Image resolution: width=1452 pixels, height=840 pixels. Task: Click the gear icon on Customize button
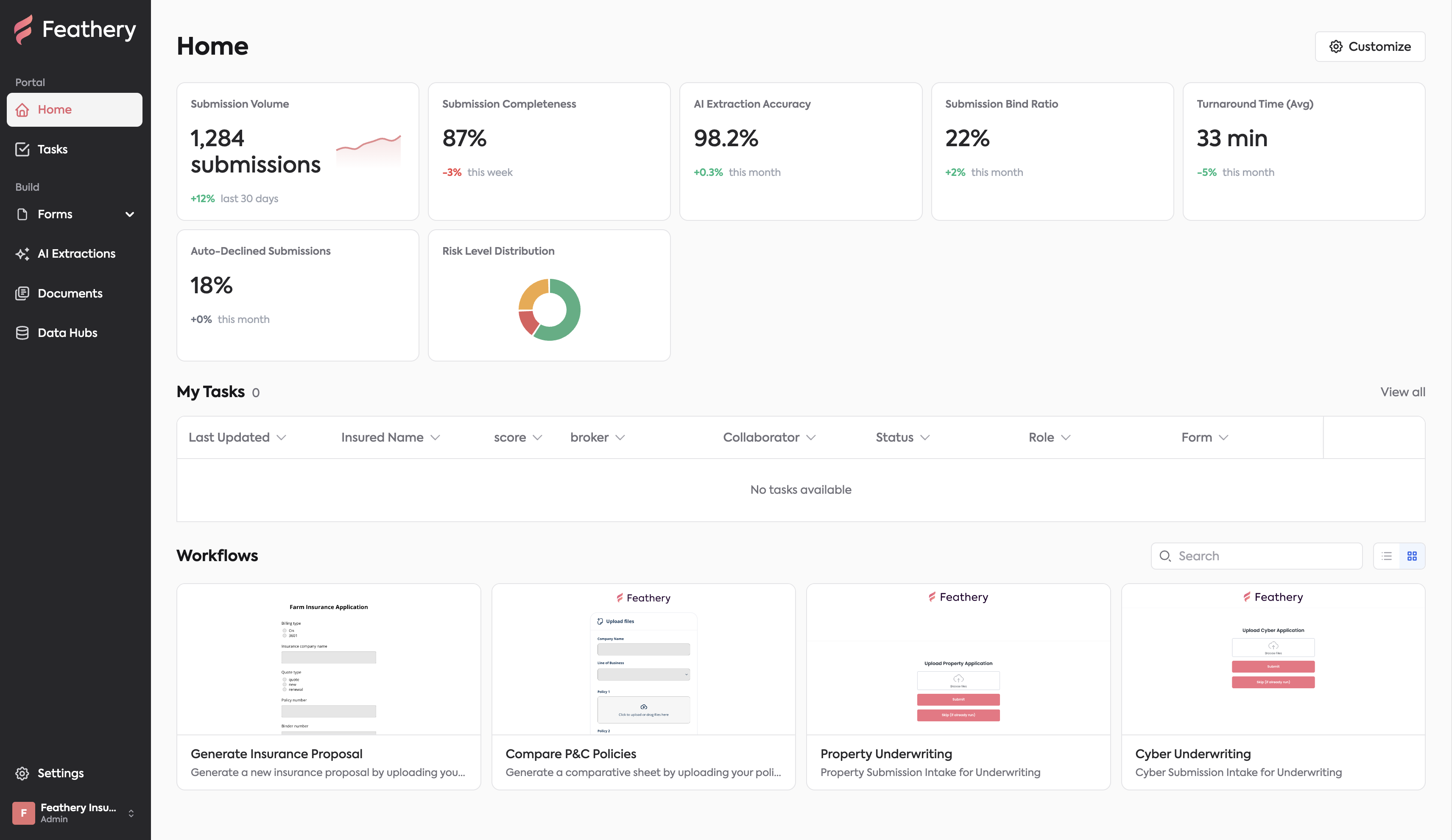1336,47
